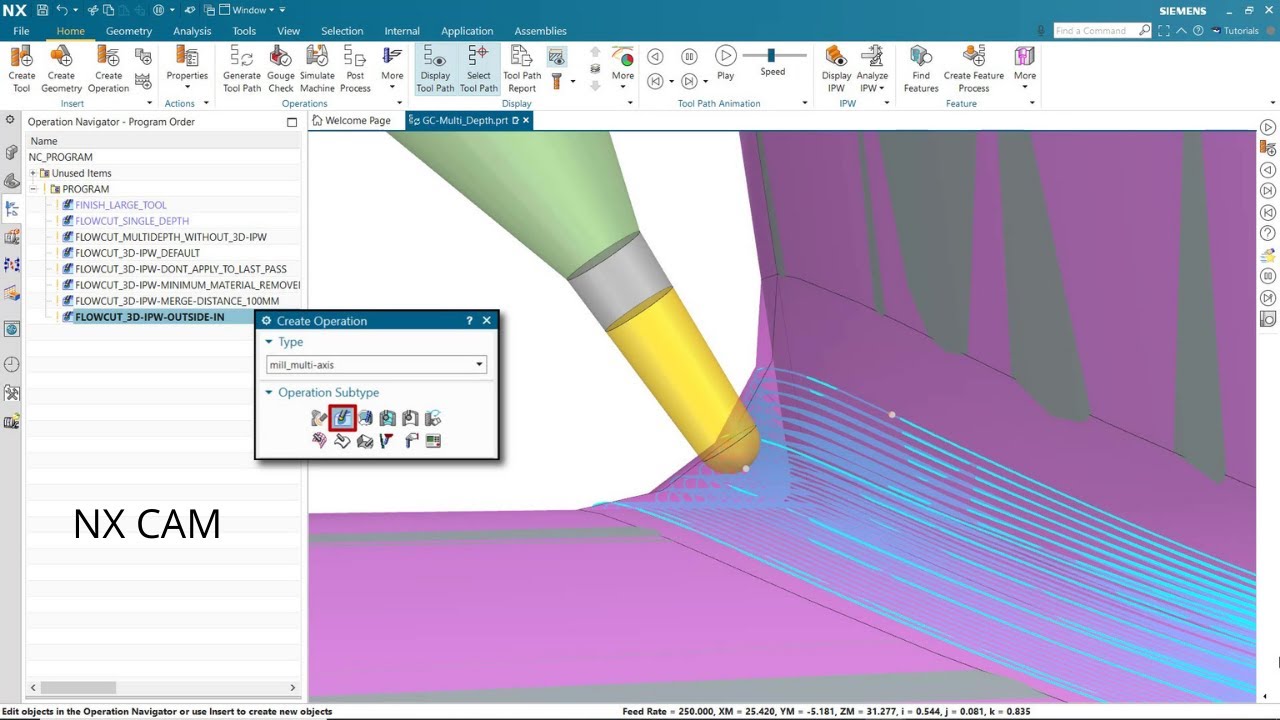Click Create Feature Process
Viewport: 1280px width, 720px height.
[973, 69]
